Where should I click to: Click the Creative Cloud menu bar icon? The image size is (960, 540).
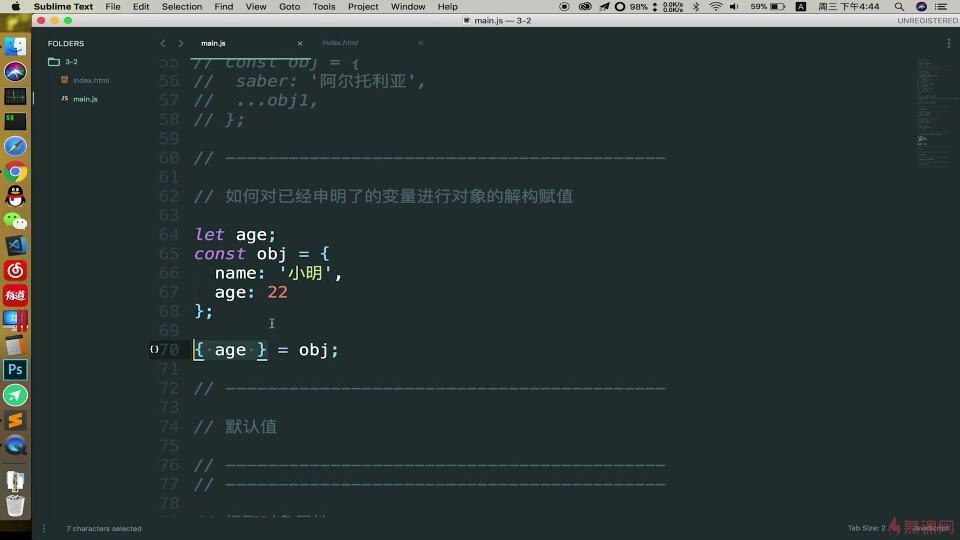[x=585, y=7]
